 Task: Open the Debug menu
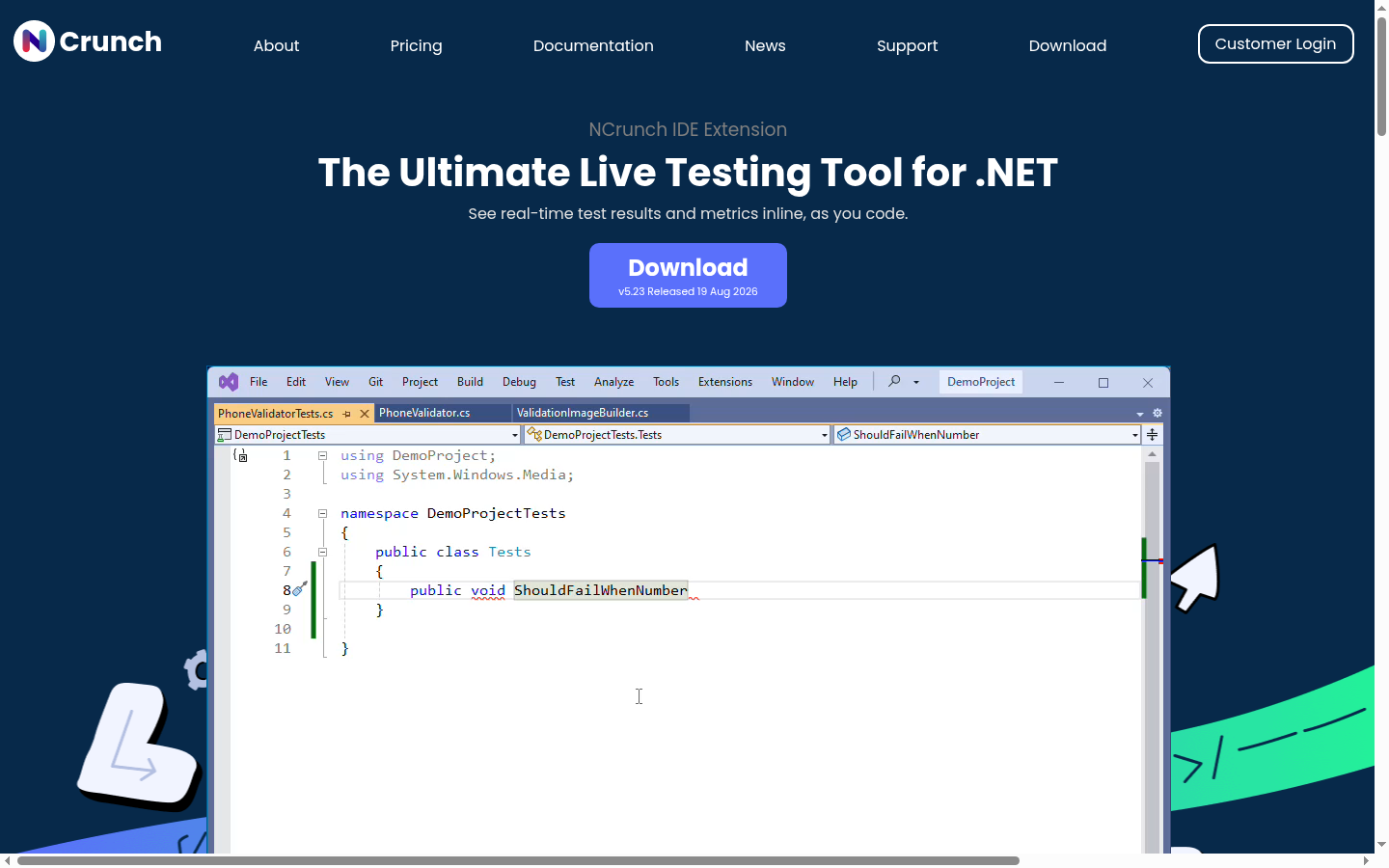(519, 382)
